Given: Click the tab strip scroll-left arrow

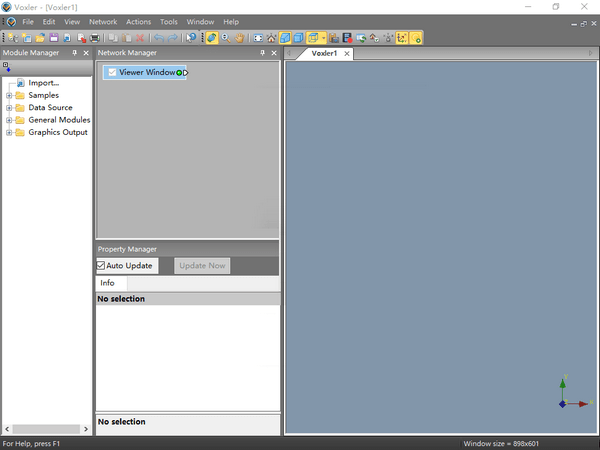Looking at the screenshot, I should click(x=289, y=53).
